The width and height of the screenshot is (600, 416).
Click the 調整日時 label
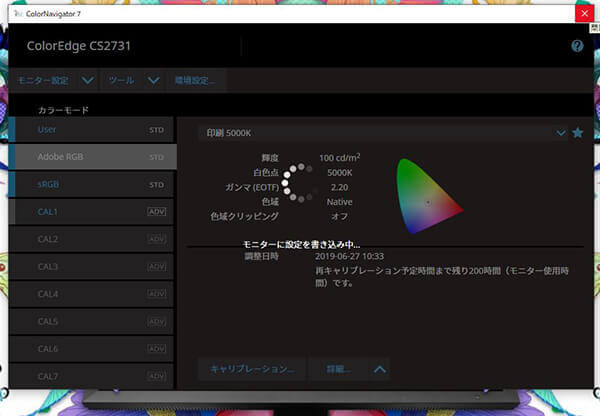[x=261, y=256]
